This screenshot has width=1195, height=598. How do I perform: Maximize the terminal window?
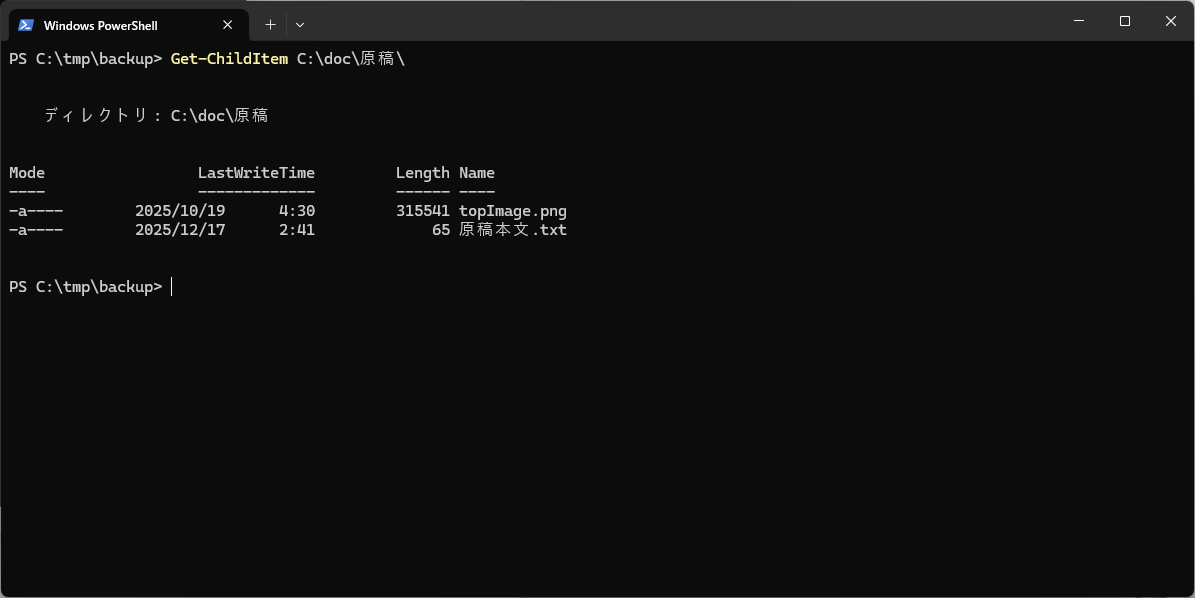(x=1125, y=21)
